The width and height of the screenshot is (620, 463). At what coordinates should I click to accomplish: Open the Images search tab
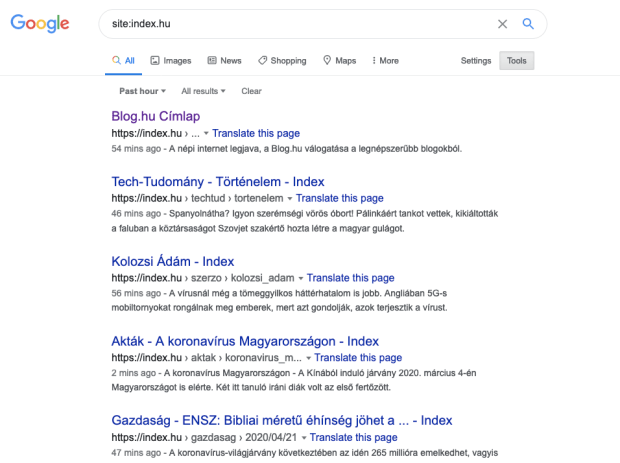[x=170, y=61]
